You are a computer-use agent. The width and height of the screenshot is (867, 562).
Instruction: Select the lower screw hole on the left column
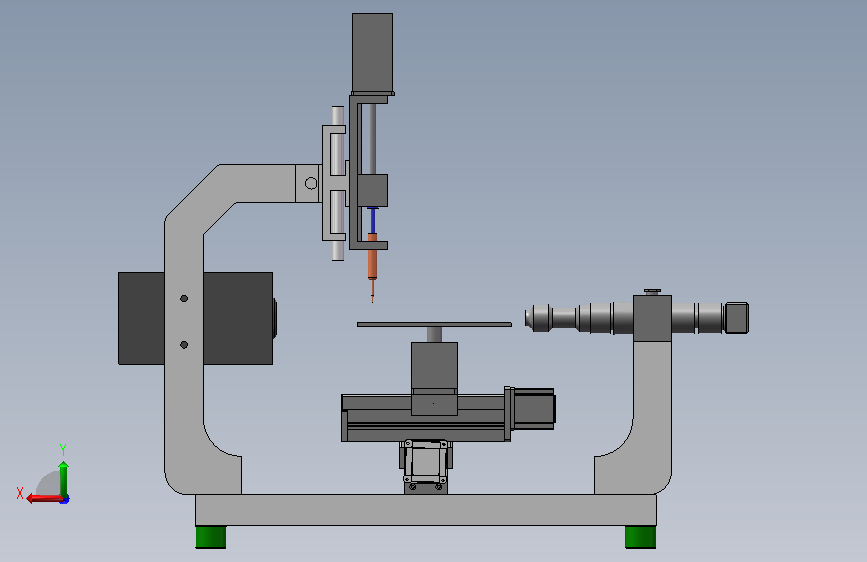184,345
